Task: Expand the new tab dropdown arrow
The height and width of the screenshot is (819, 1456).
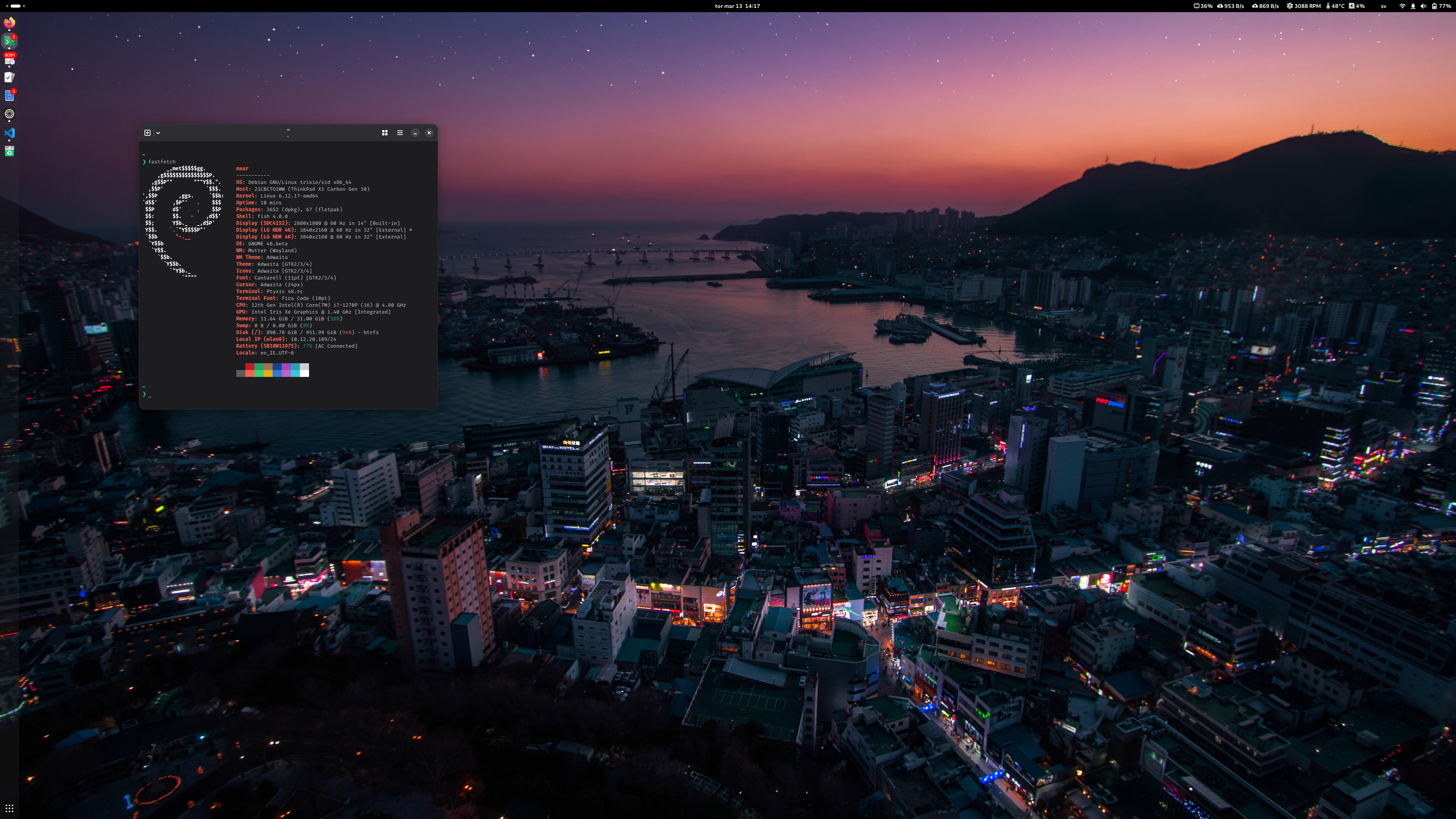Action: [x=158, y=133]
